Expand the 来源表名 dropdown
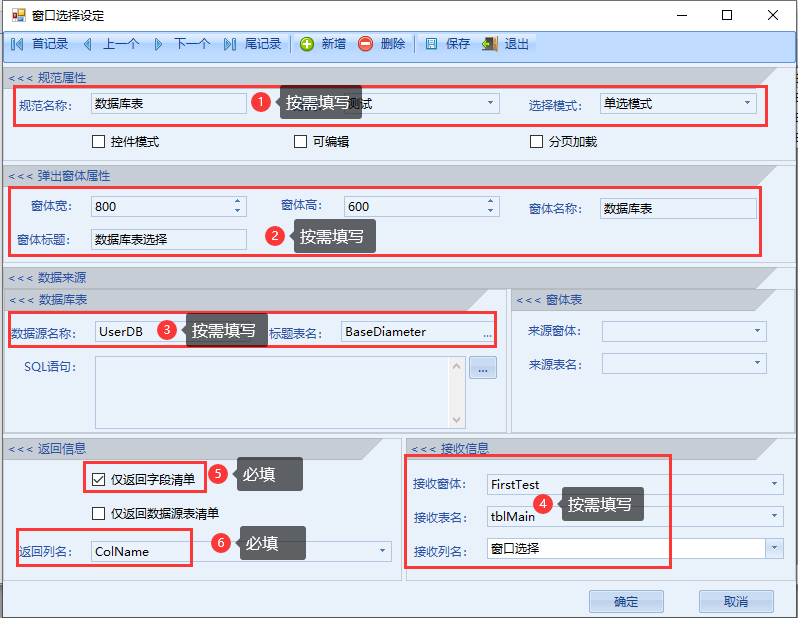 757,363
